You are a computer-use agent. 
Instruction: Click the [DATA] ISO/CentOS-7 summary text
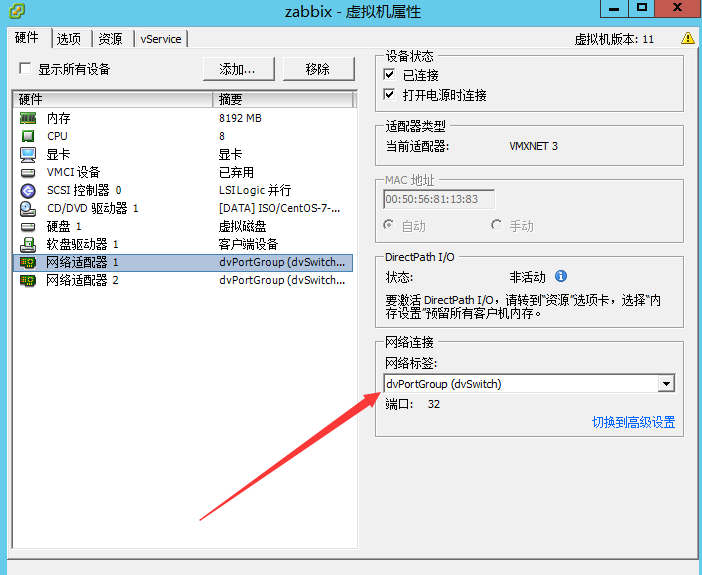click(279, 208)
